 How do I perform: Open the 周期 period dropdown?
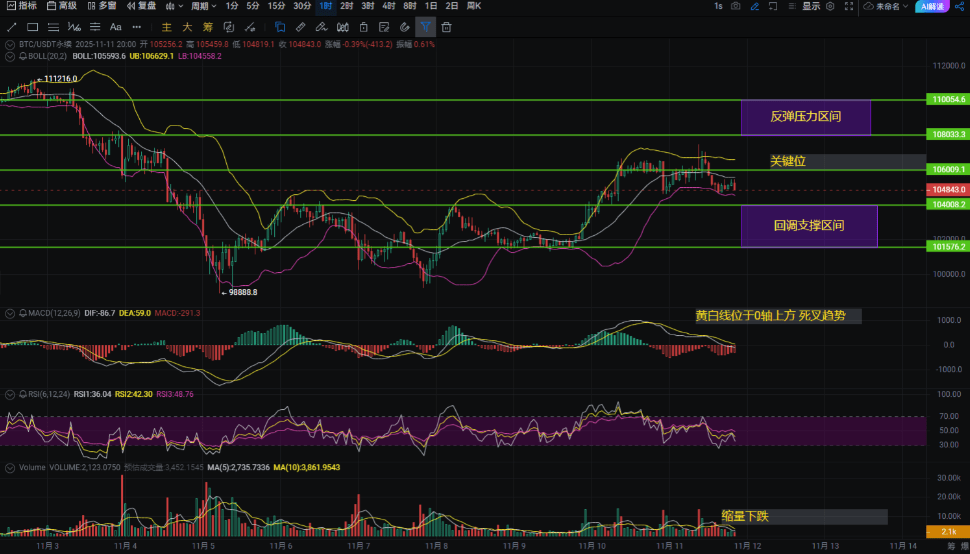point(203,6)
